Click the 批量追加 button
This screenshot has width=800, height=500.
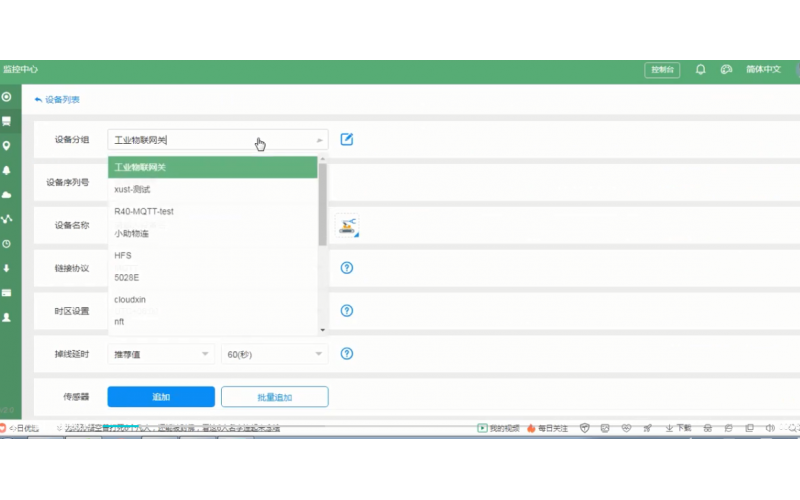click(274, 397)
